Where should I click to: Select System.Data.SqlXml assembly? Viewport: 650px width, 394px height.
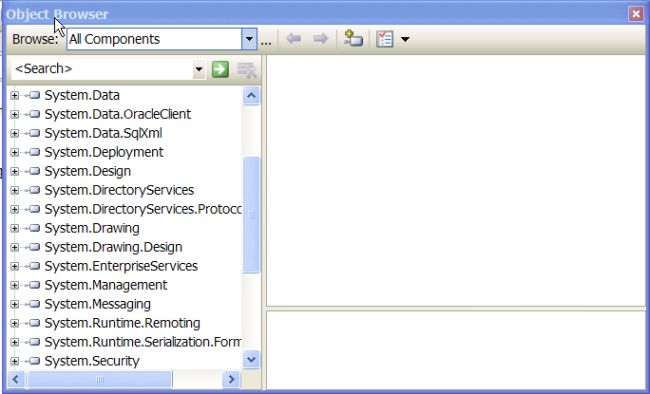point(103,133)
